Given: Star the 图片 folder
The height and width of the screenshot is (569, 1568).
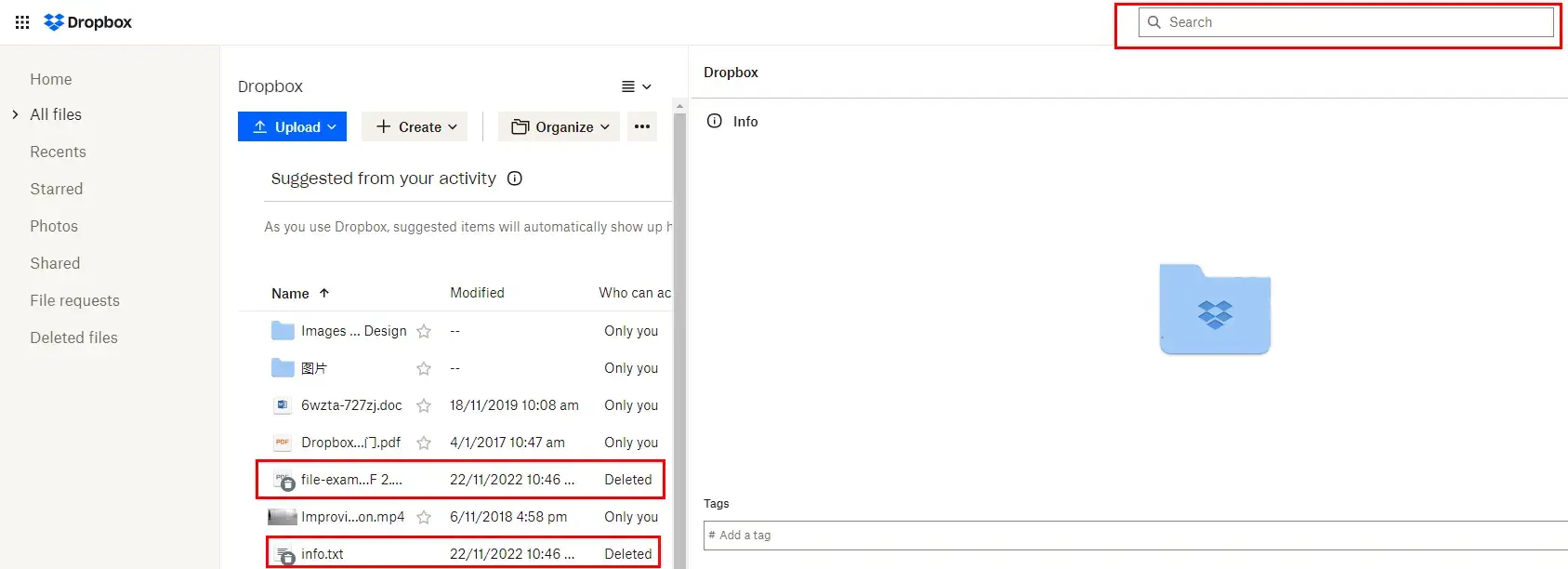Looking at the screenshot, I should click(424, 368).
